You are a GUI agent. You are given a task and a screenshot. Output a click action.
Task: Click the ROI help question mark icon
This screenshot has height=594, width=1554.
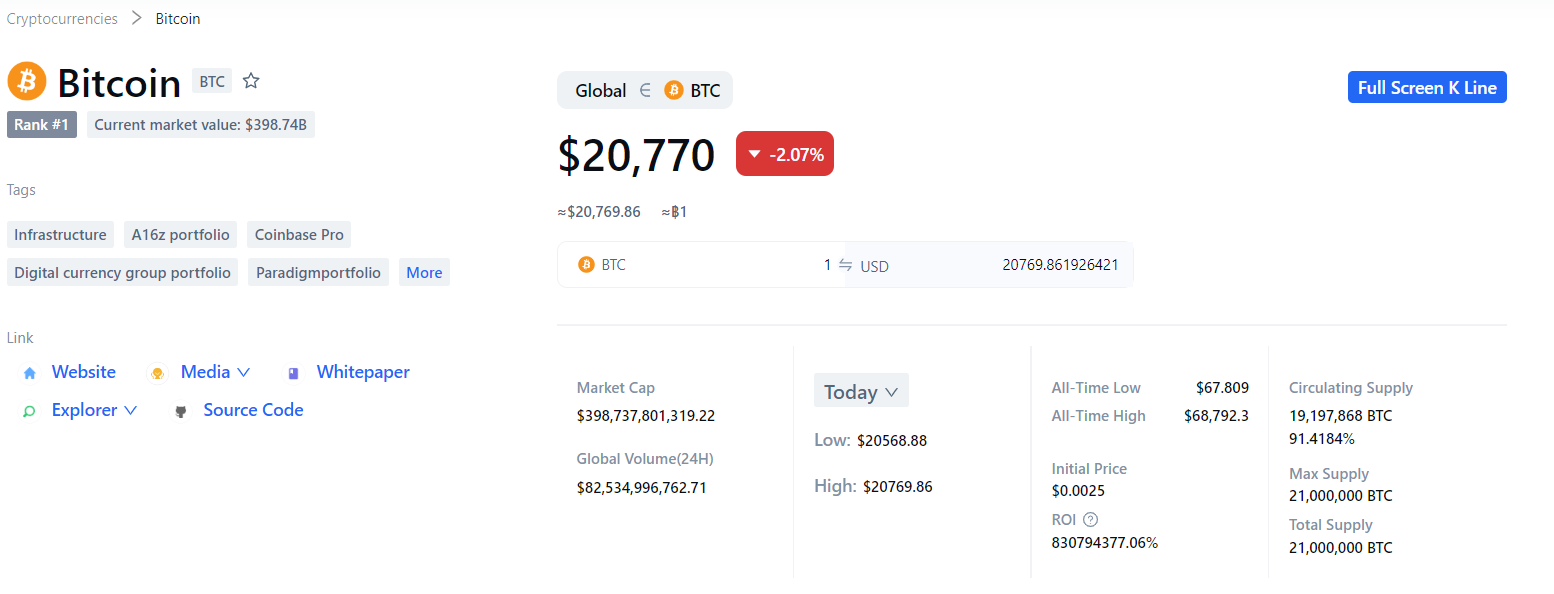1091,520
